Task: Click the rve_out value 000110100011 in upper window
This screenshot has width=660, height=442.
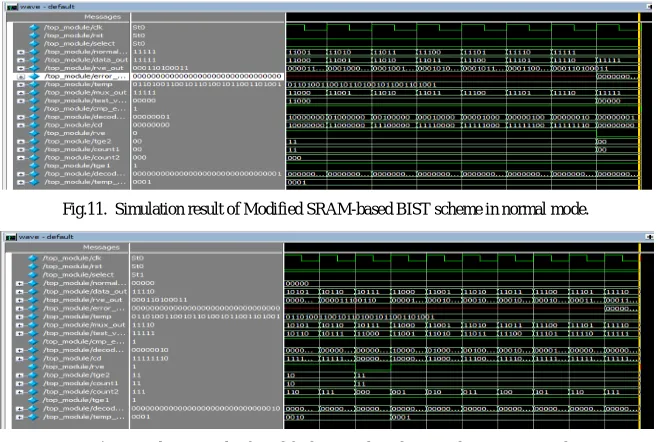Action: click(x=160, y=68)
